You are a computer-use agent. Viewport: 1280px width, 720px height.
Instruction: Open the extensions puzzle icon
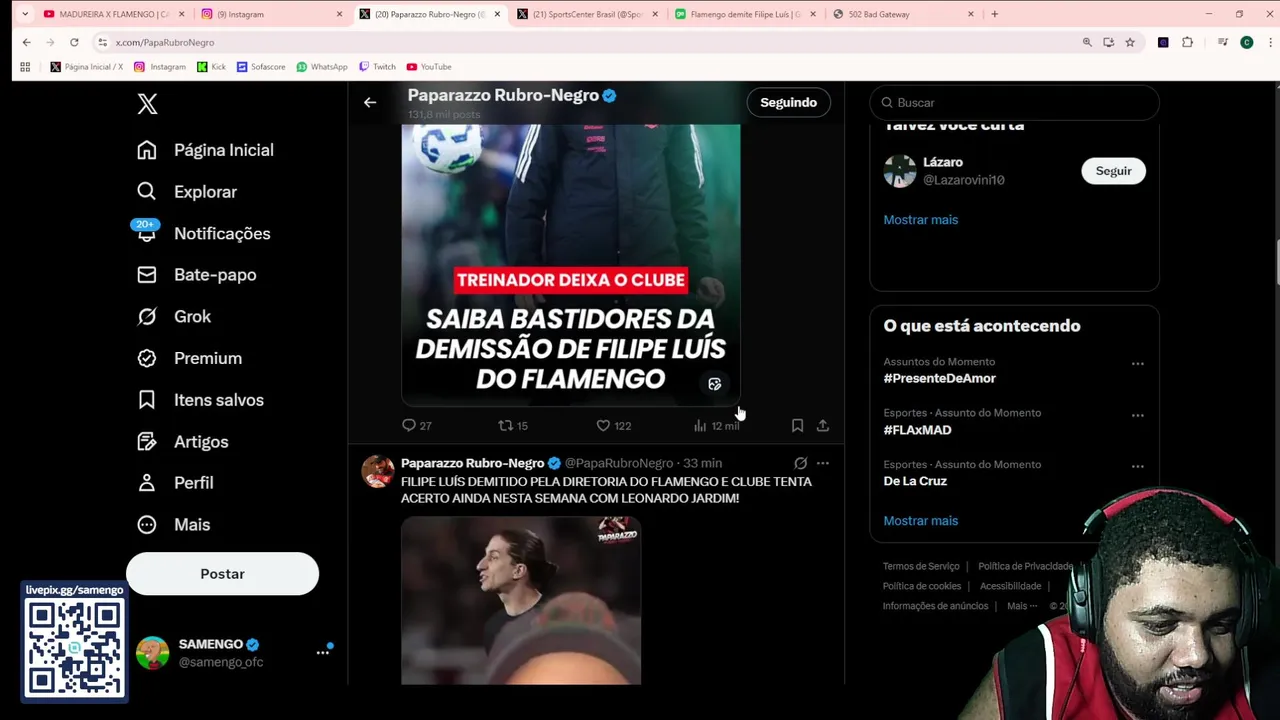(x=1187, y=42)
